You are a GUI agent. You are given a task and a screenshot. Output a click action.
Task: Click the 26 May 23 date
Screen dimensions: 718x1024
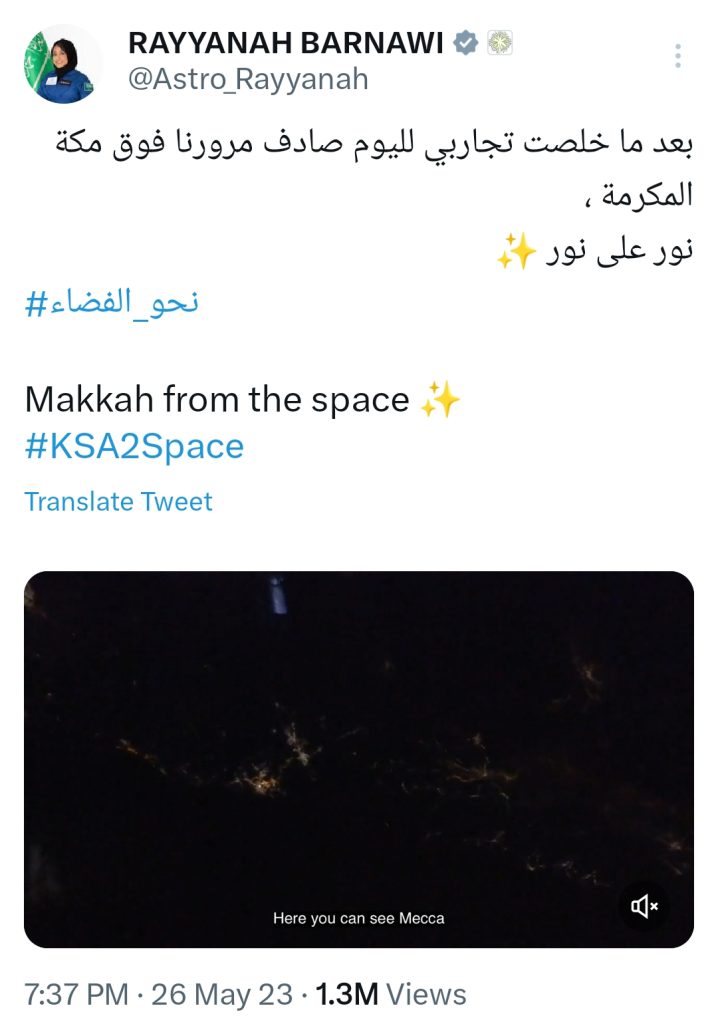(x=221, y=995)
